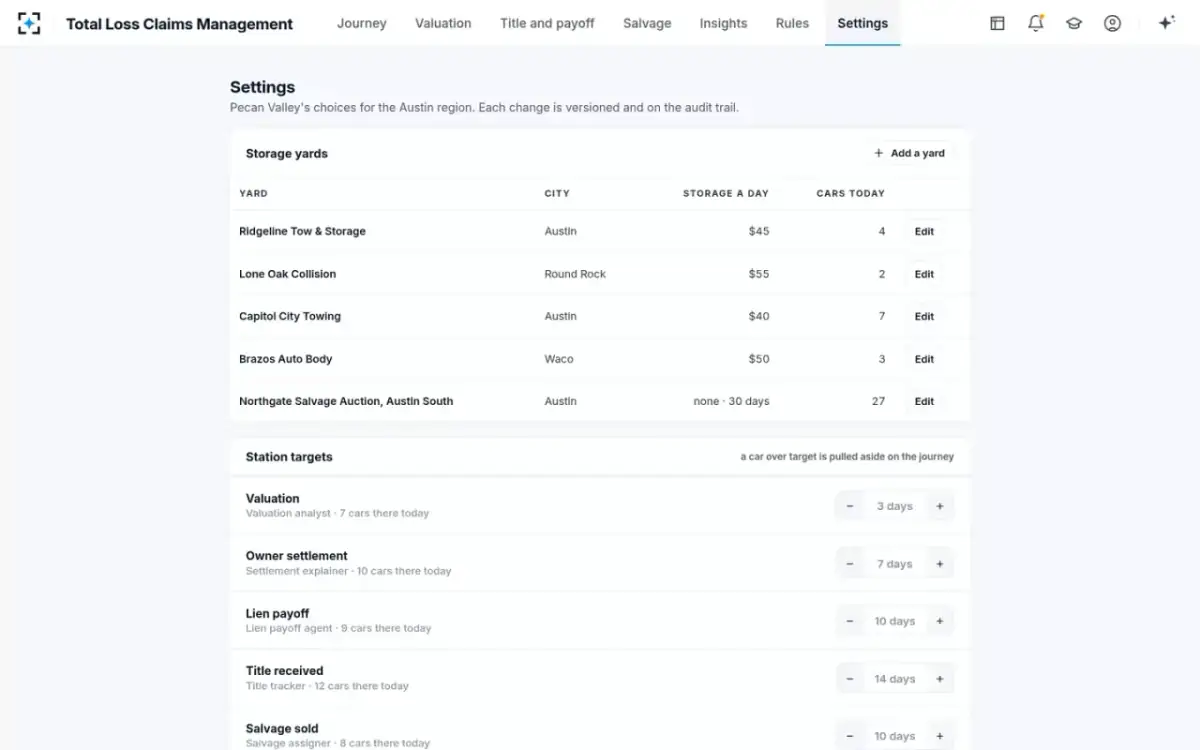Decrease Valuation target with minus
The width and height of the screenshot is (1200, 750).
[850, 506]
